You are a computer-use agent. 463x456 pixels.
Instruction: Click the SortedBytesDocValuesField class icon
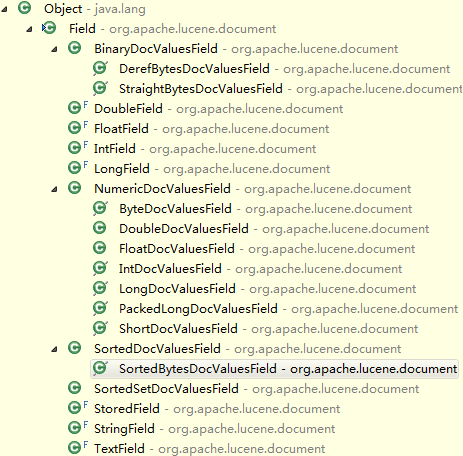coord(100,368)
